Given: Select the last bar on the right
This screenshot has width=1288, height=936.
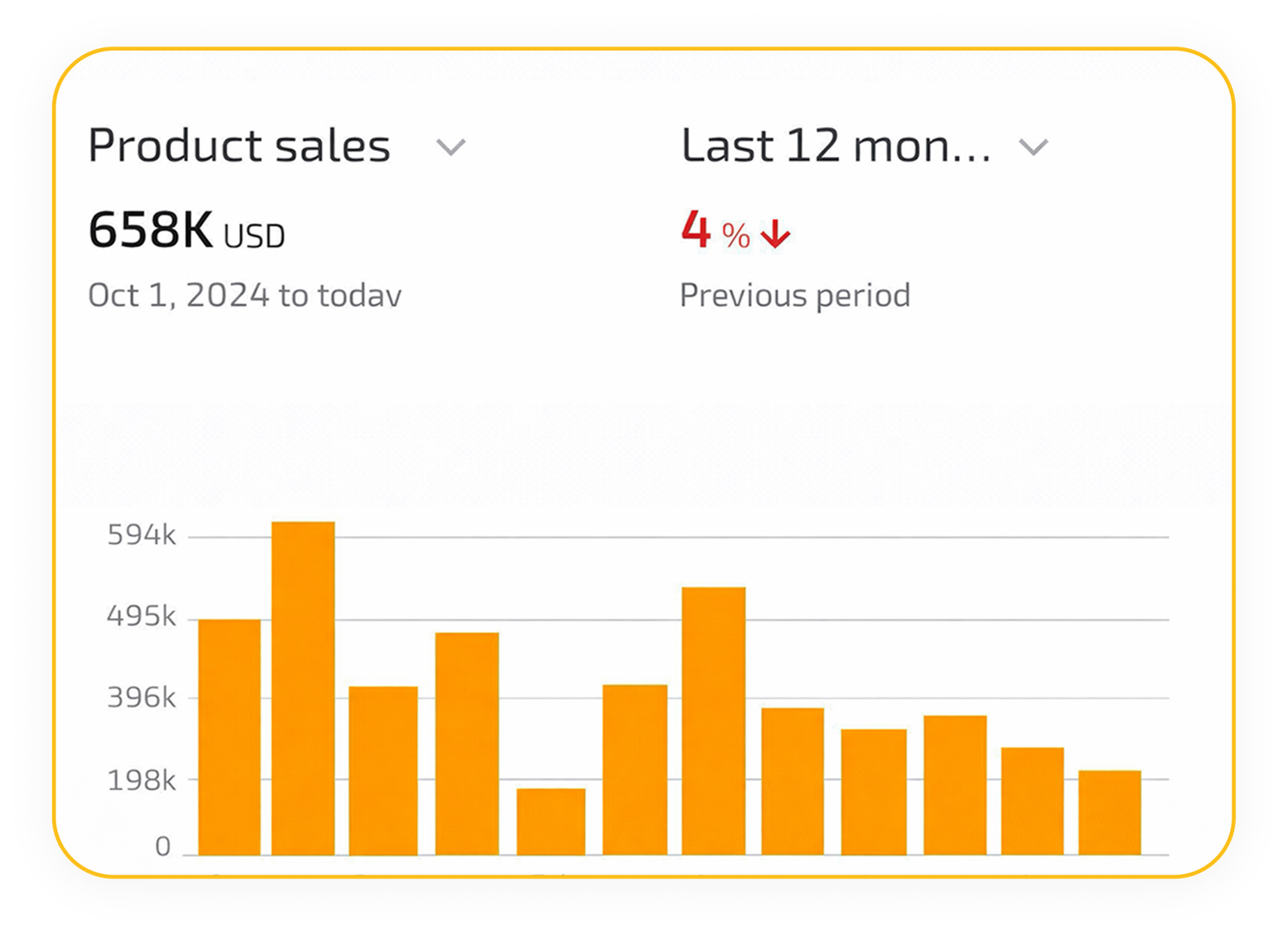Looking at the screenshot, I should [x=1109, y=813].
